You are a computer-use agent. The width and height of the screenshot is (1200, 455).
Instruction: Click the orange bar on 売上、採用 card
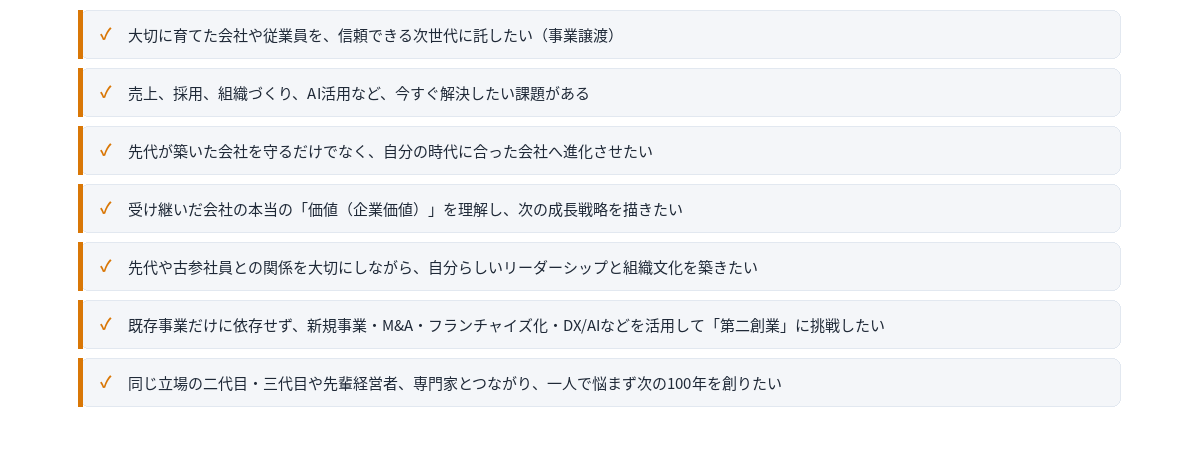click(x=80, y=93)
